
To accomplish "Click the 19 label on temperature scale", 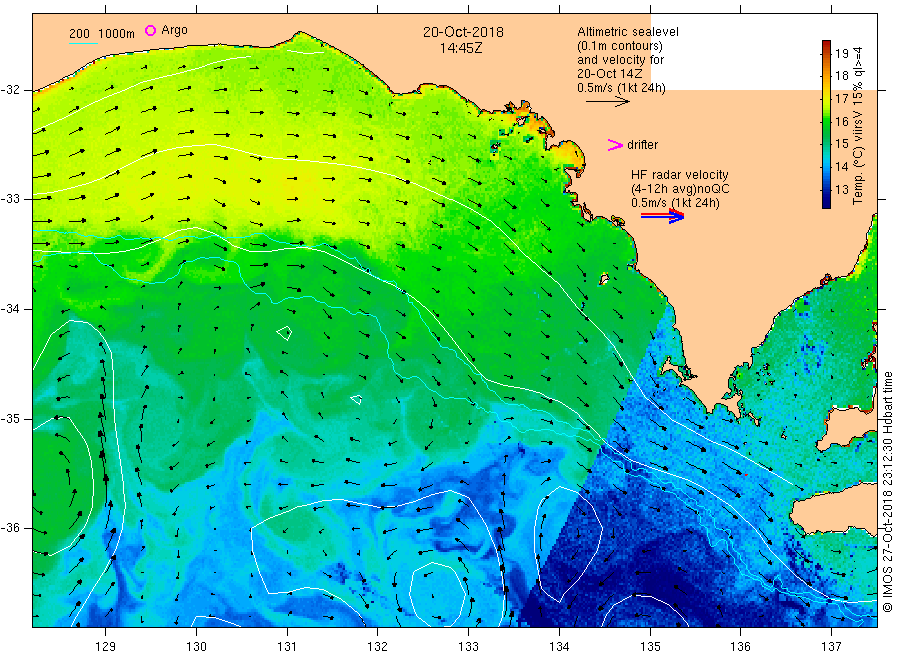I will (841, 53).
